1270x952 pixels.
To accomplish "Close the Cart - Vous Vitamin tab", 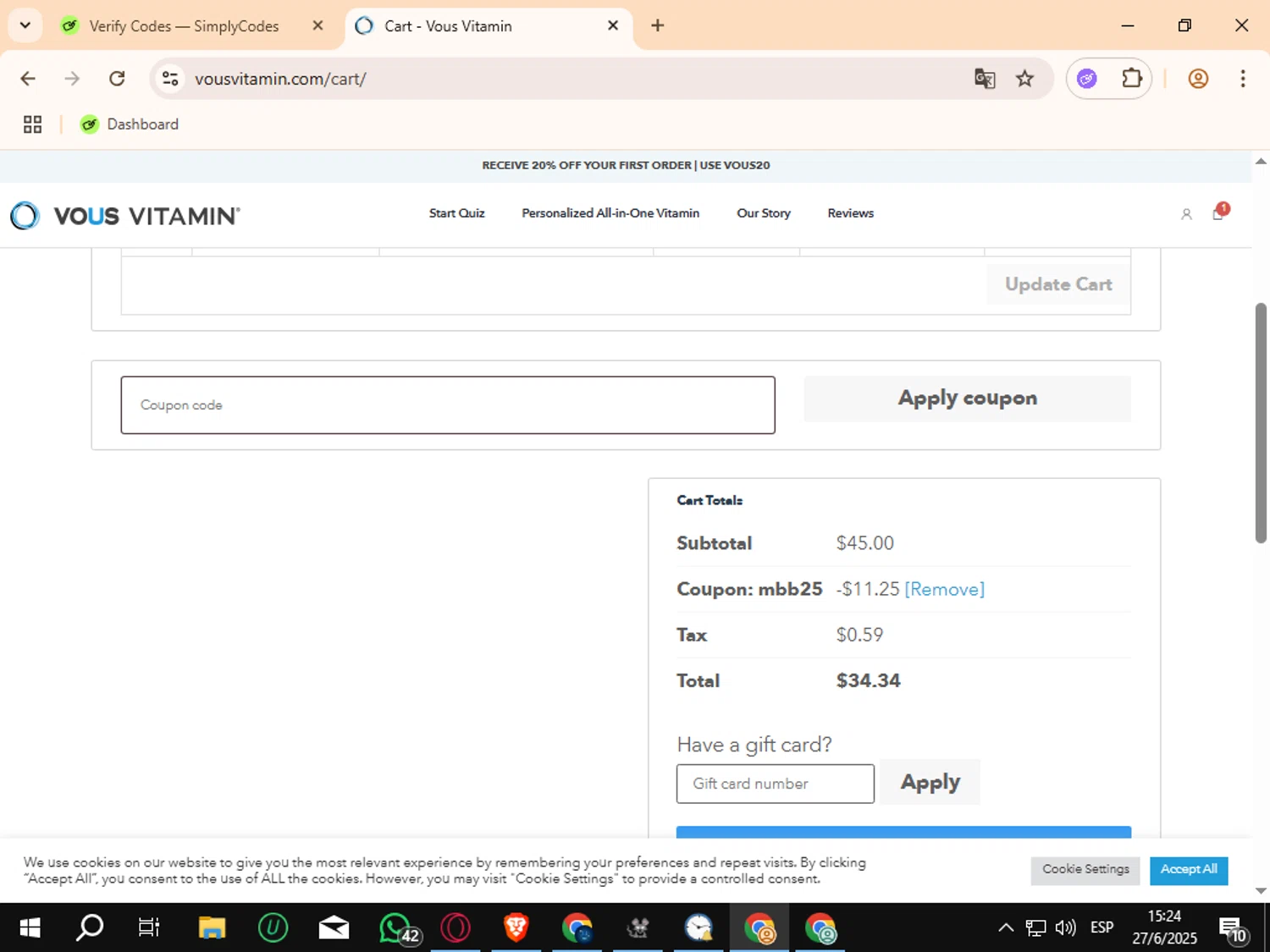I will point(613,25).
